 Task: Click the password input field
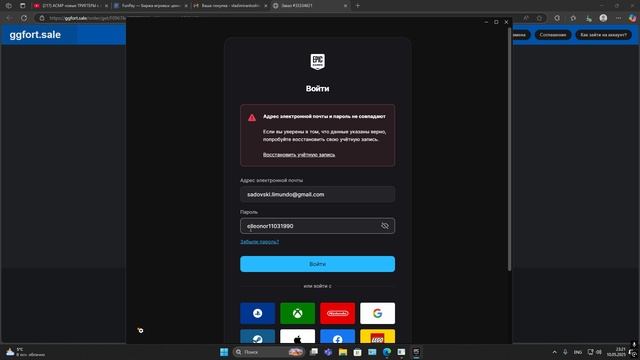[318, 226]
